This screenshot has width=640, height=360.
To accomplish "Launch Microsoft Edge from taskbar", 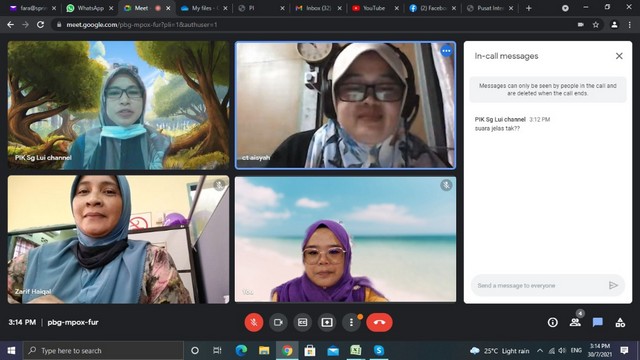I will [x=241, y=350].
